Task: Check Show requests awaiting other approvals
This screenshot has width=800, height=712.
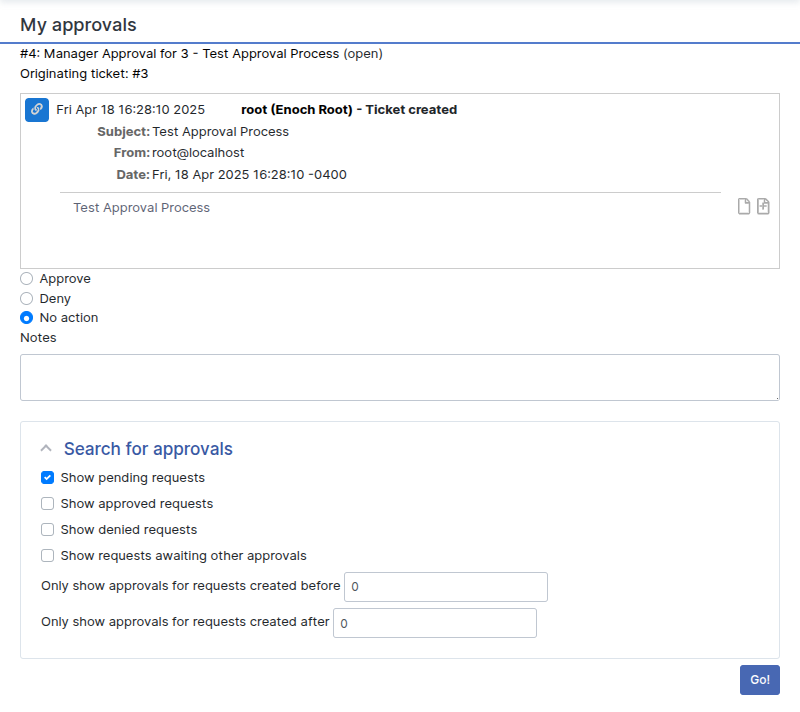Action: pyautogui.click(x=47, y=555)
